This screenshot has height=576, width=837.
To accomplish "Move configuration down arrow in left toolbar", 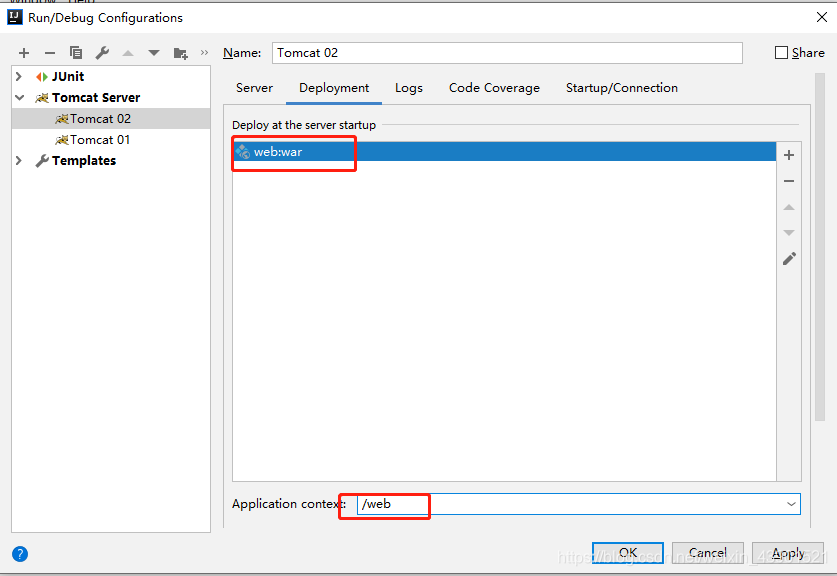I will click(154, 53).
